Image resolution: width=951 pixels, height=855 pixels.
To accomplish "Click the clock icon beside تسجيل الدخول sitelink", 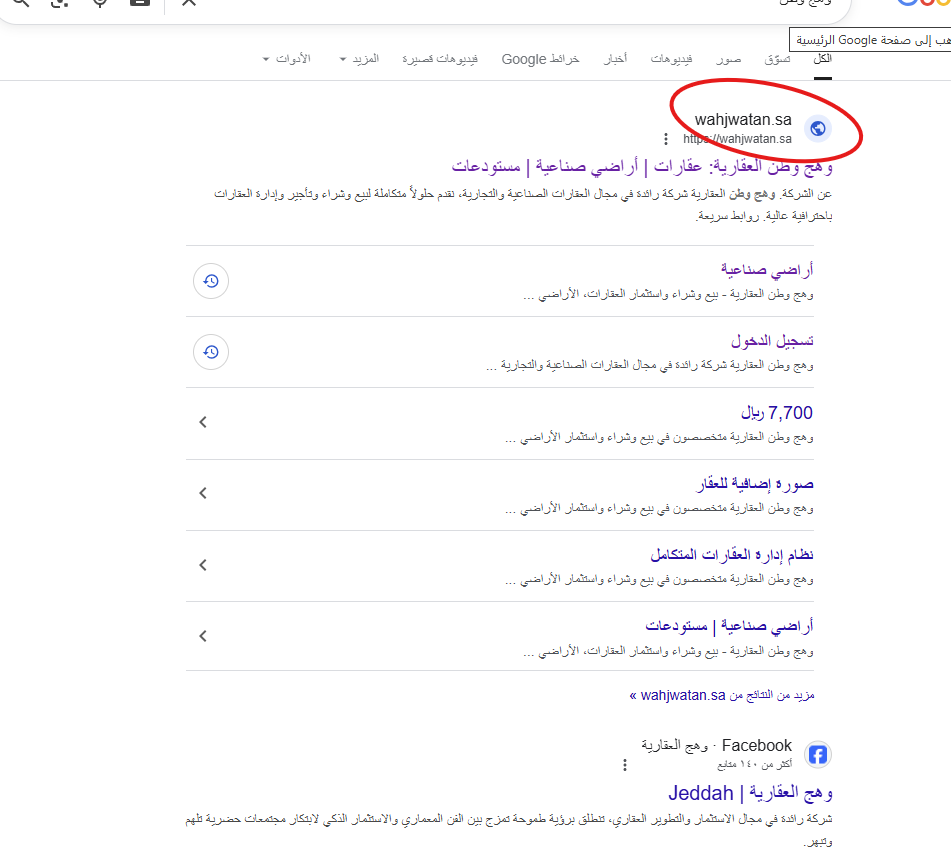I will [210, 352].
